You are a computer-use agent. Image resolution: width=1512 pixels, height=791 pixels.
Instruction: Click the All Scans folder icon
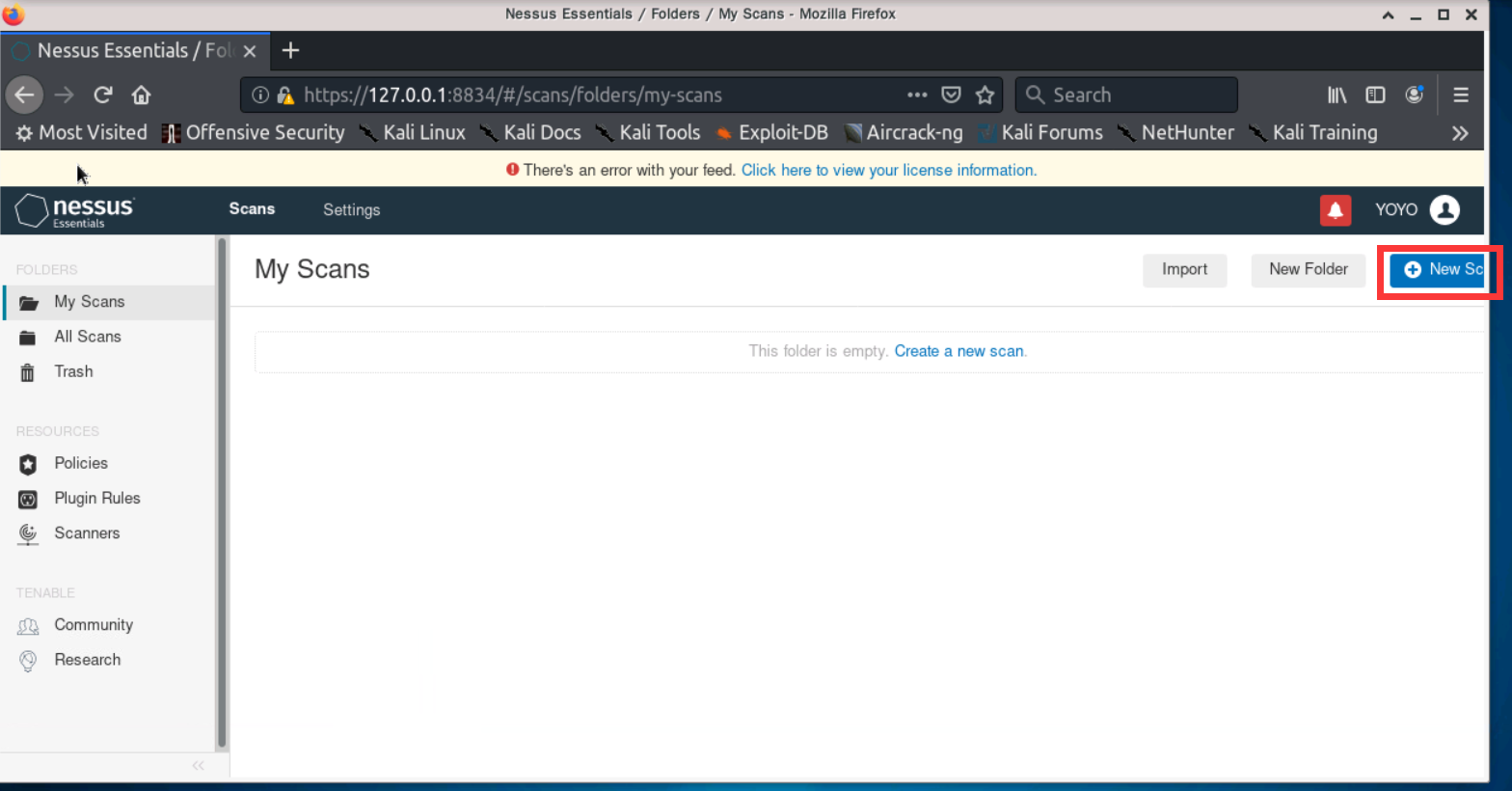[x=28, y=338]
